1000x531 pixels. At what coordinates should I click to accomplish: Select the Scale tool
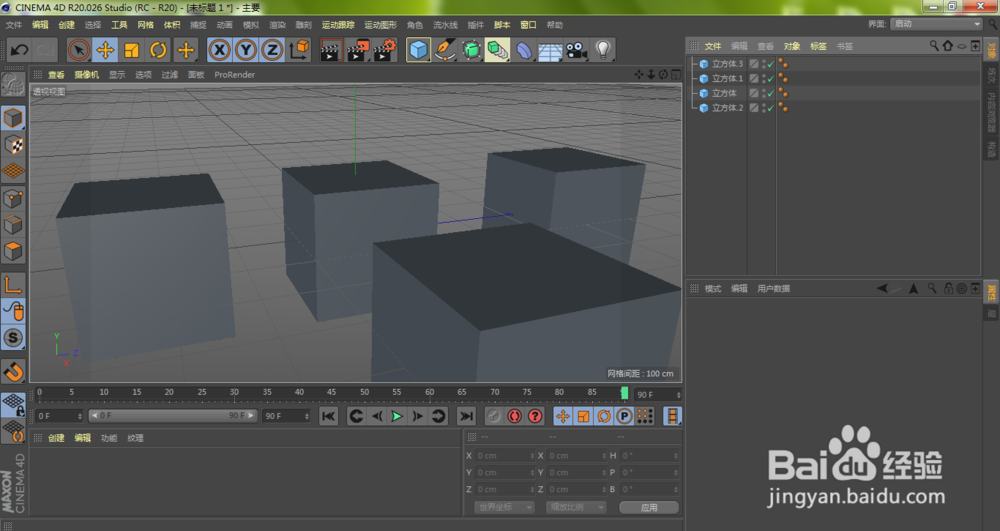pyautogui.click(x=131, y=50)
